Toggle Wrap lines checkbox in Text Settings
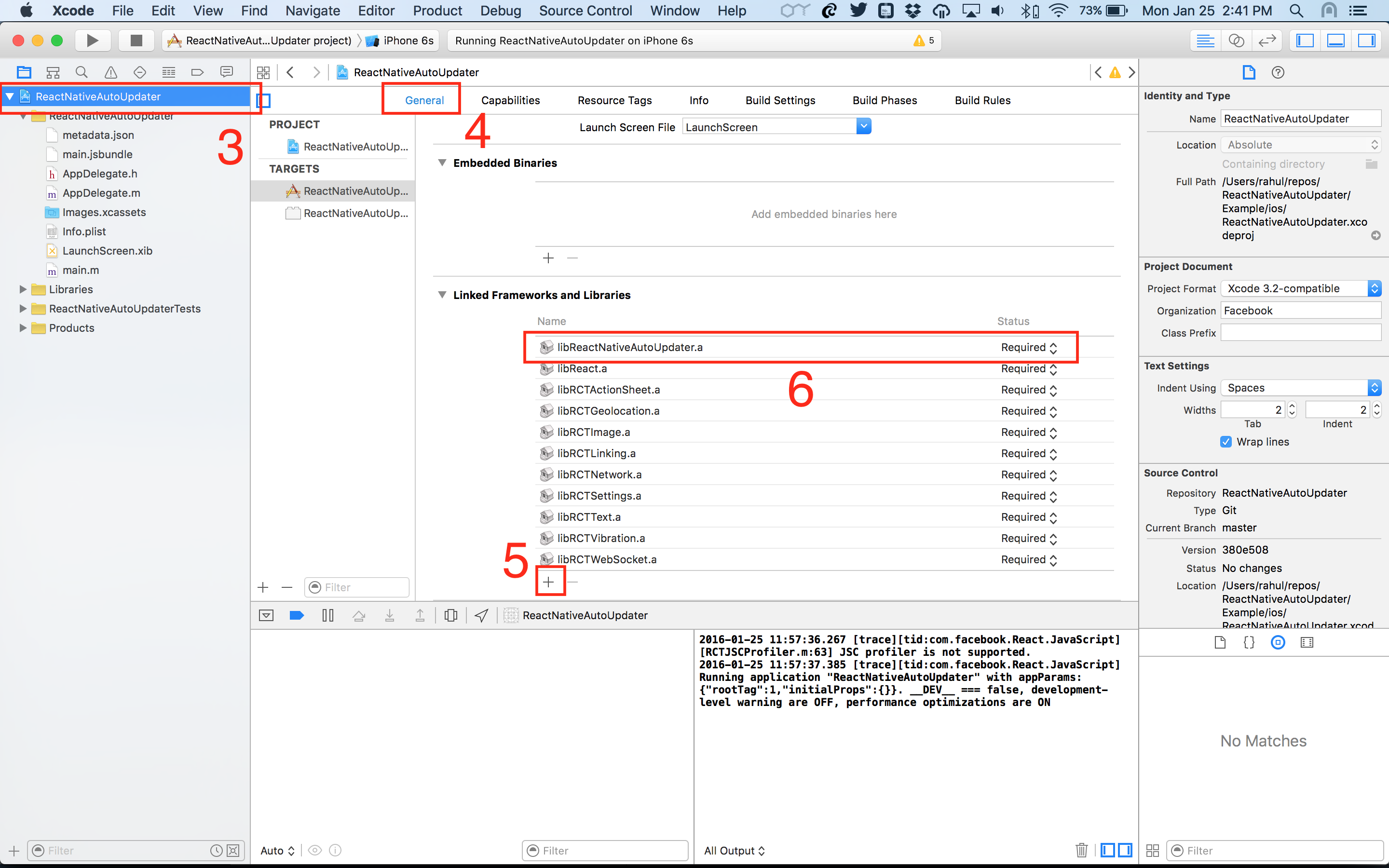This screenshot has height=868, width=1389. [1224, 442]
